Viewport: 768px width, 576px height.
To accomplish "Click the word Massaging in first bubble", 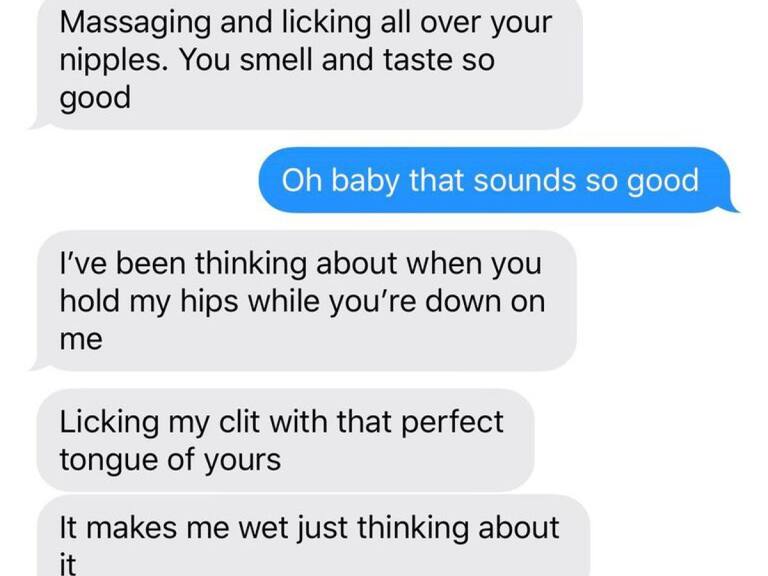I will pyautogui.click(x=135, y=24).
